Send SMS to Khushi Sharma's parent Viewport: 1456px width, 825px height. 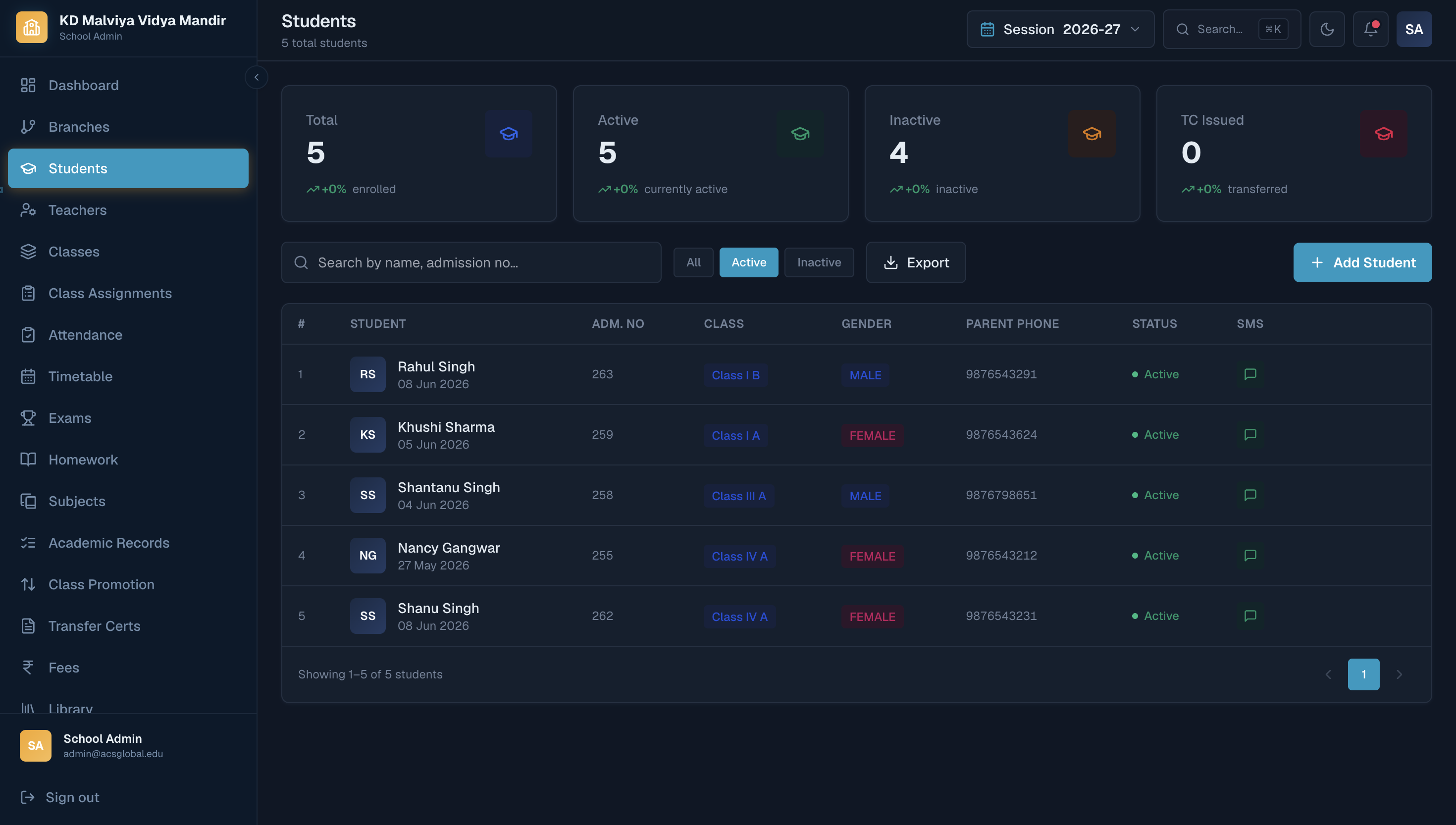tap(1250, 435)
